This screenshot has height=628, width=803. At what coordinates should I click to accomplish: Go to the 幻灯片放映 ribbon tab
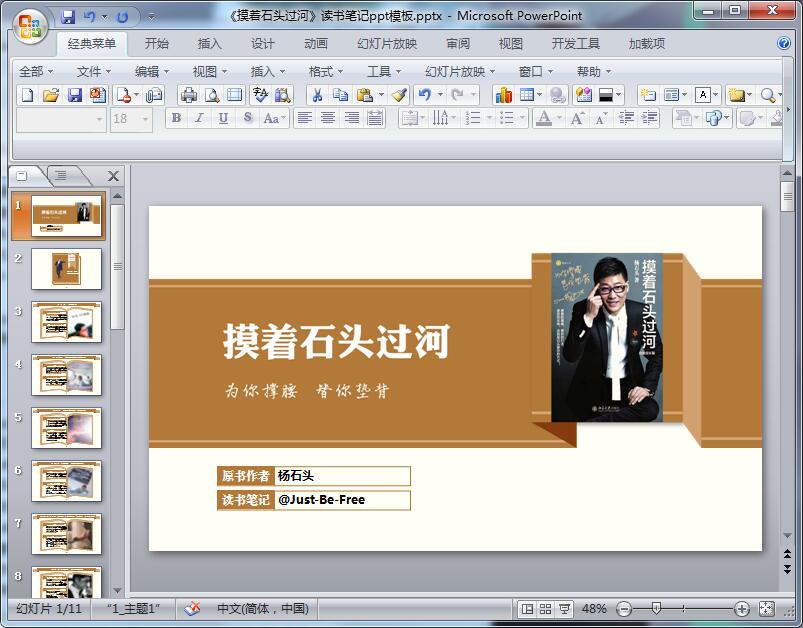(387, 44)
